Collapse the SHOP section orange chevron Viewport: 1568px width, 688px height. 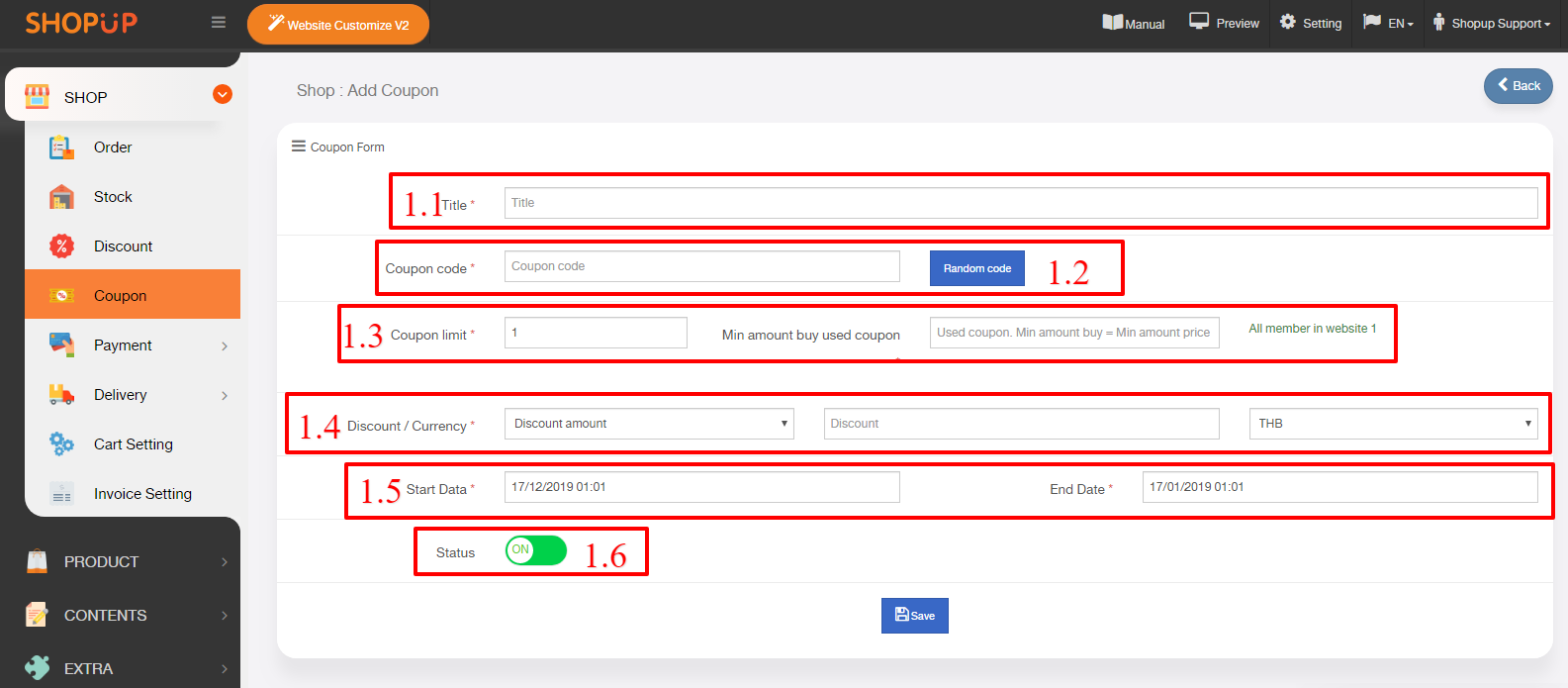[x=223, y=94]
